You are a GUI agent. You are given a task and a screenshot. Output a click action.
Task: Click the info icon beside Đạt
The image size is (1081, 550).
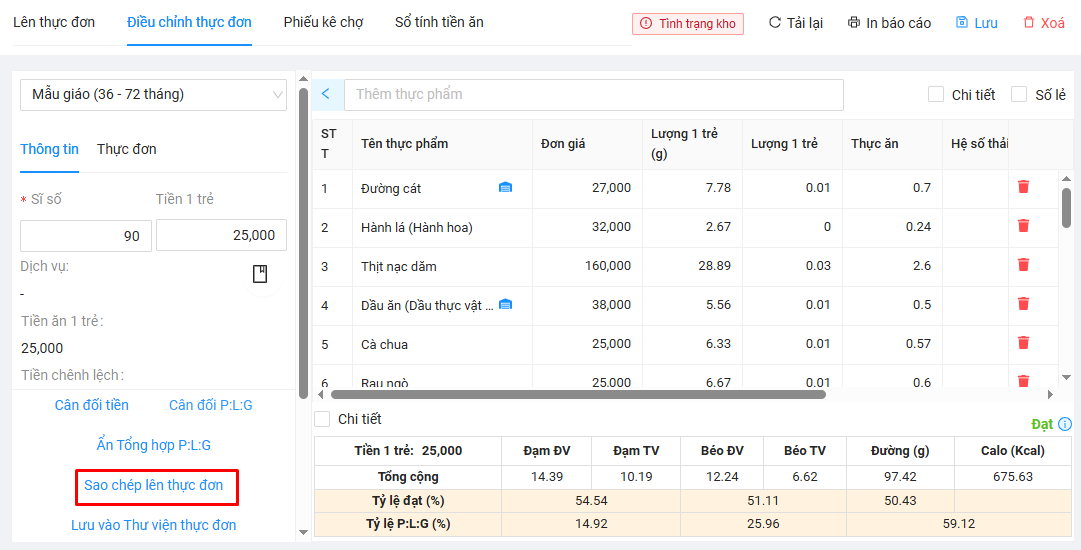1065,424
